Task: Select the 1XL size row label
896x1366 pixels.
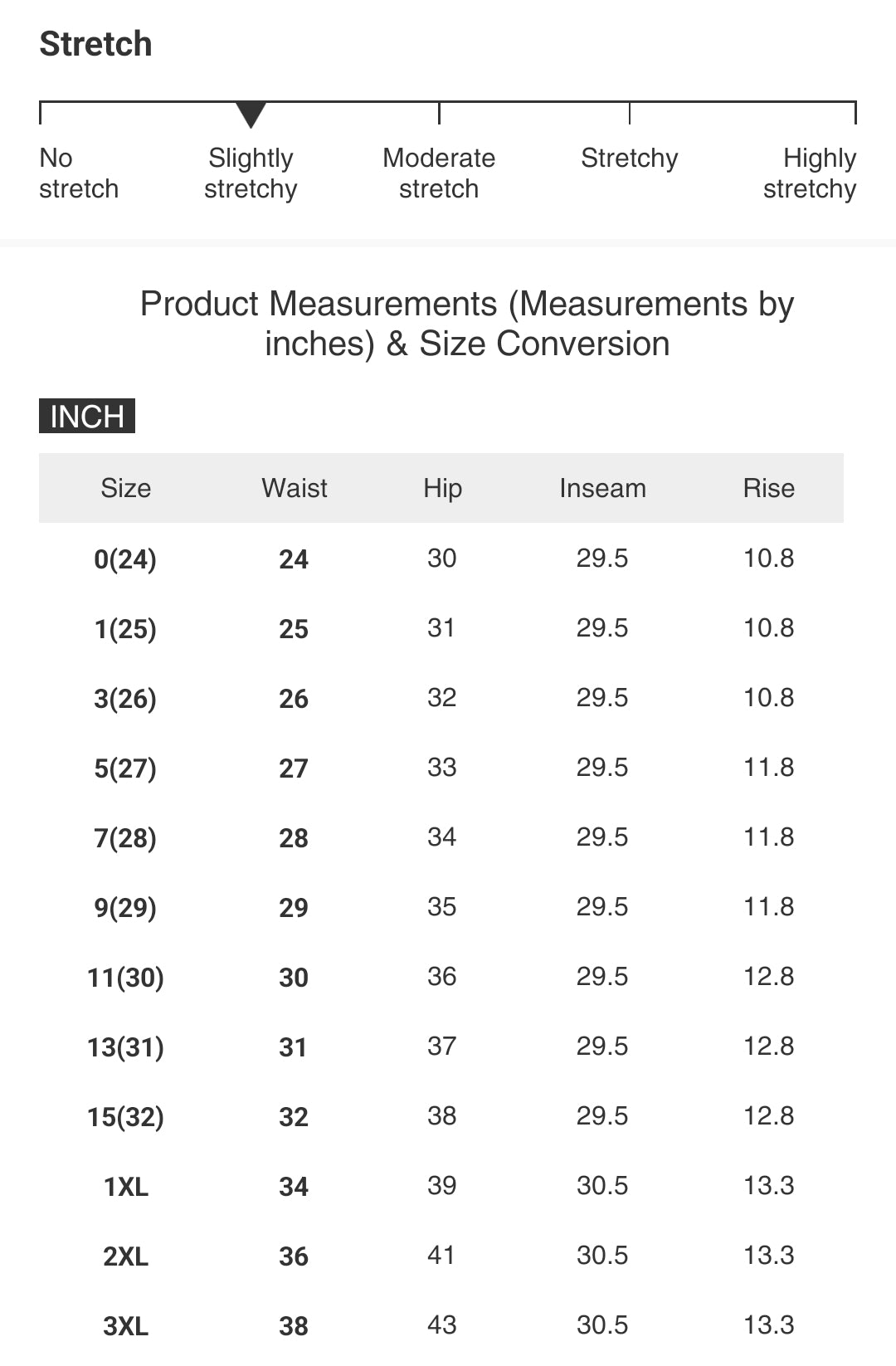Action: tap(125, 1187)
